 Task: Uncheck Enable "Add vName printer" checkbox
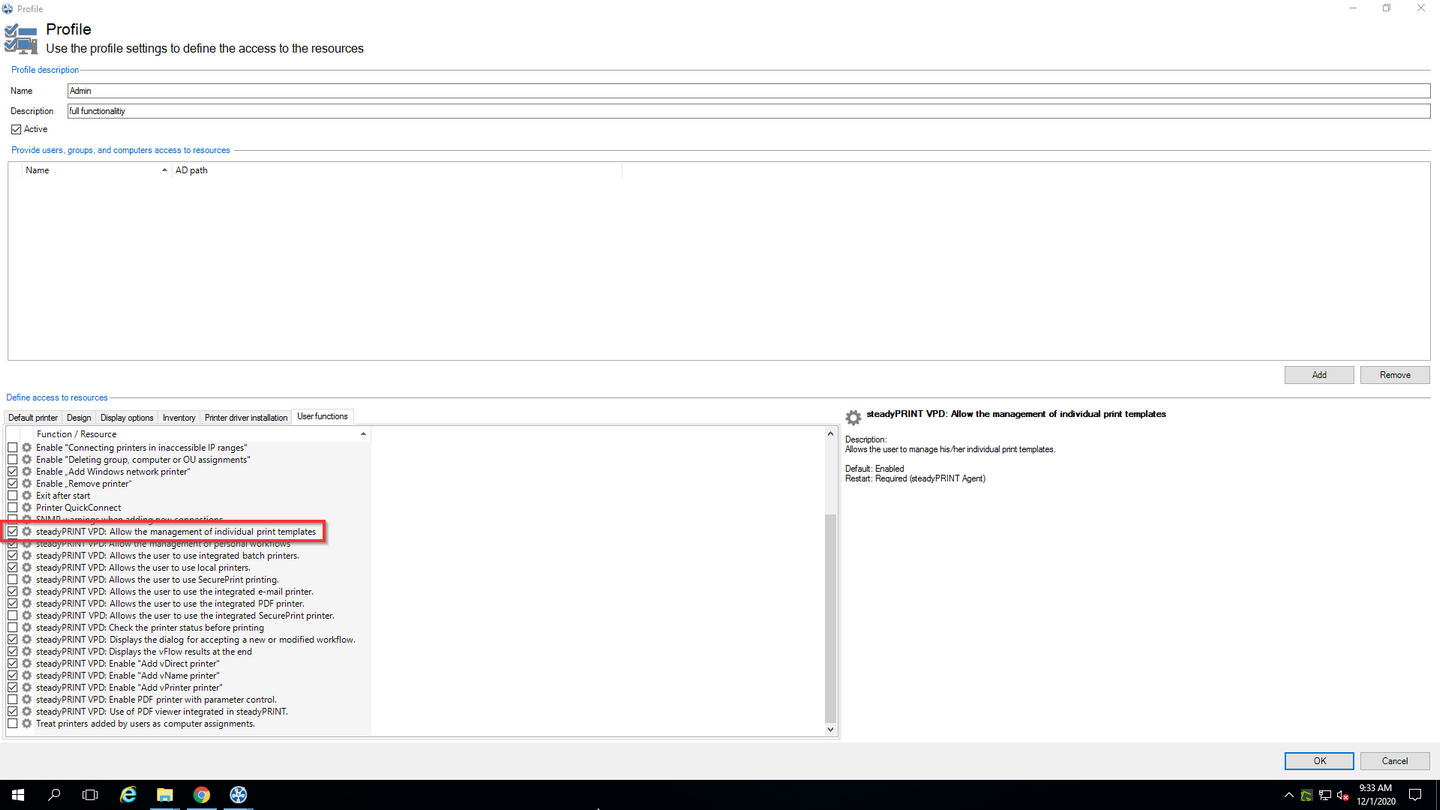13,676
